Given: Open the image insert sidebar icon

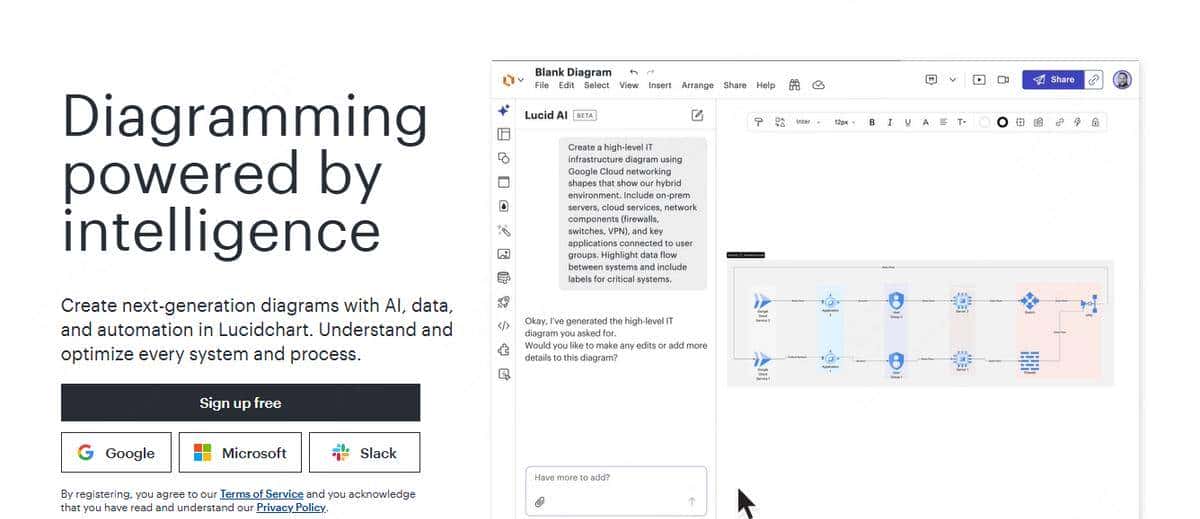Looking at the screenshot, I should click(x=504, y=254).
